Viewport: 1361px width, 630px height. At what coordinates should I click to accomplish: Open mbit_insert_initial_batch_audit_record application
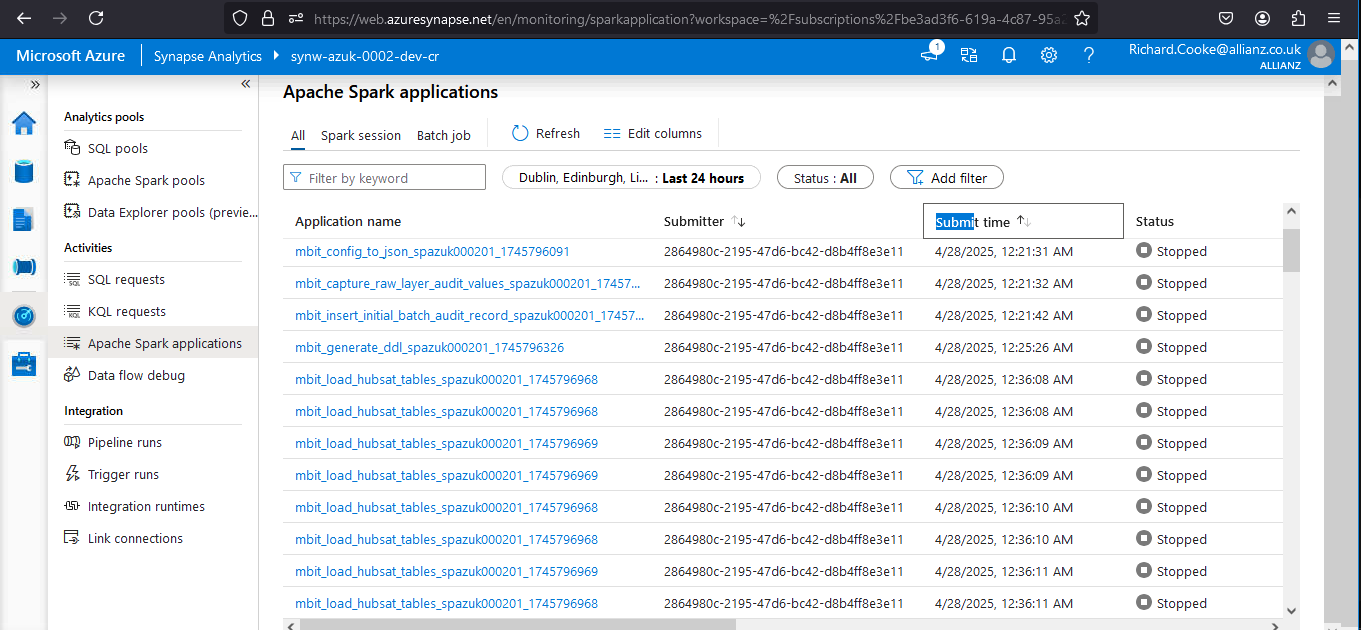(x=469, y=315)
